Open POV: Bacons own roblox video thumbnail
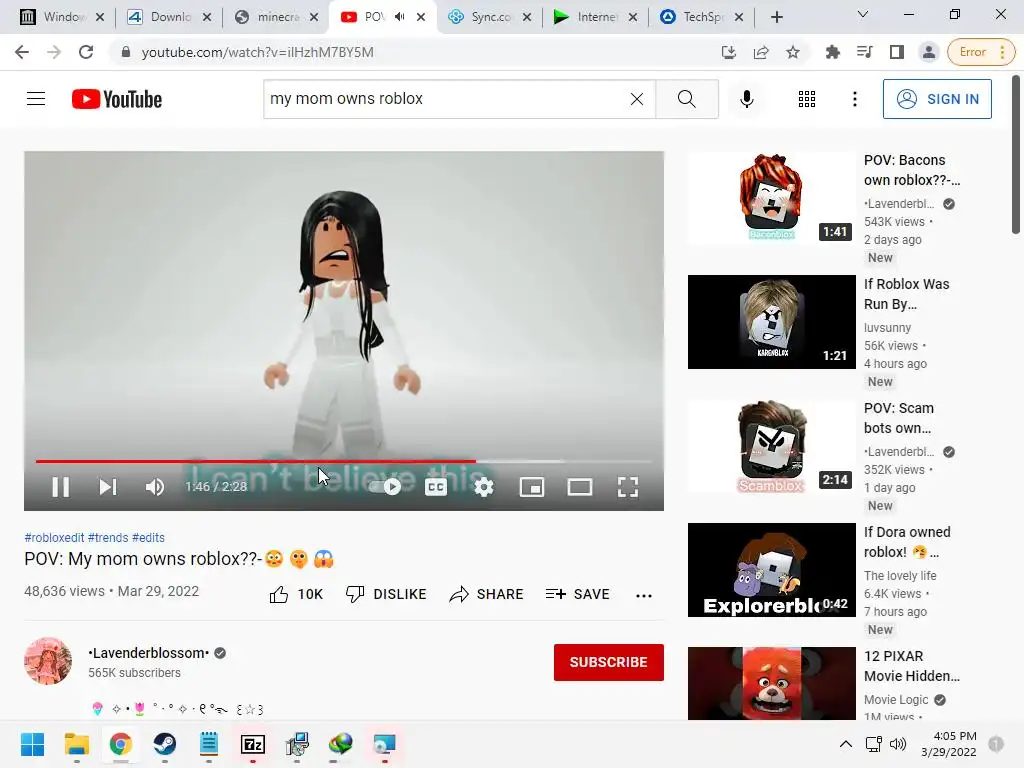The height and width of the screenshot is (768, 1024). pyautogui.click(x=771, y=198)
